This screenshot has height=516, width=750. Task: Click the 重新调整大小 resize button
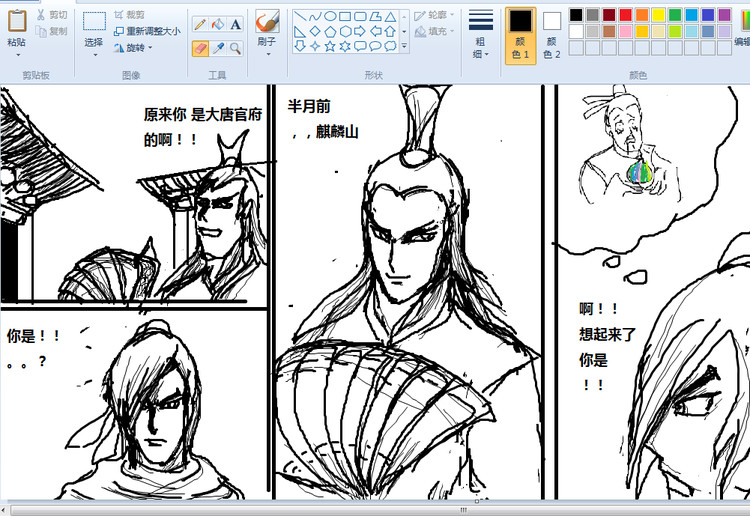point(146,31)
